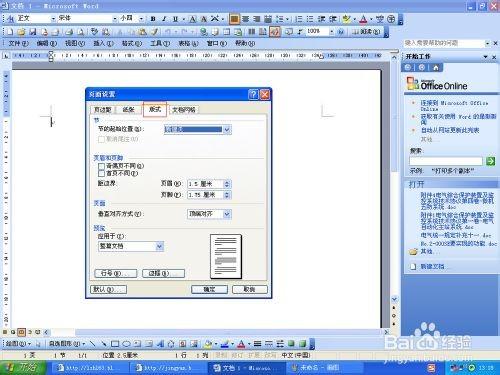This screenshot has height=375, width=500.
Task: Open the 文件 menu in Word
Action: 18,43
